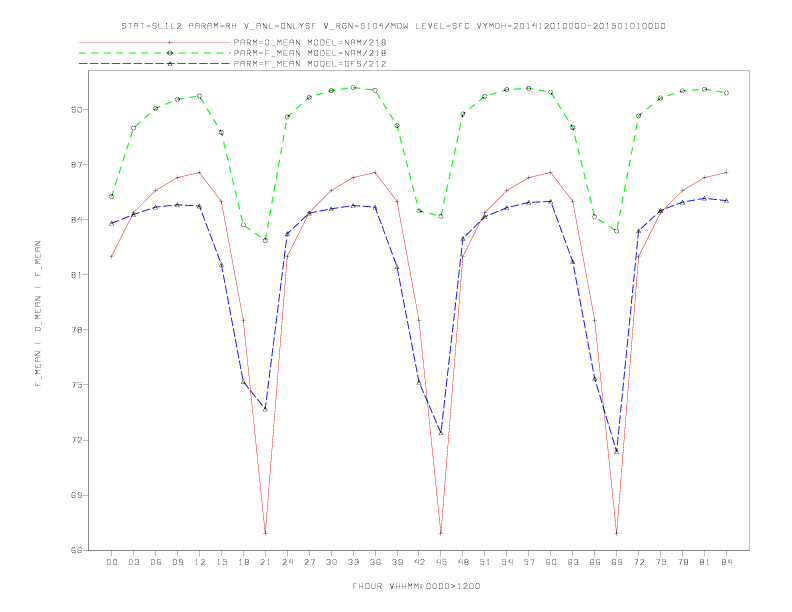The width and height of the screenshot is (792, 612).
Task: Click the chart title starting with STAT=SL1L2
Action: [x=393, y=26]
